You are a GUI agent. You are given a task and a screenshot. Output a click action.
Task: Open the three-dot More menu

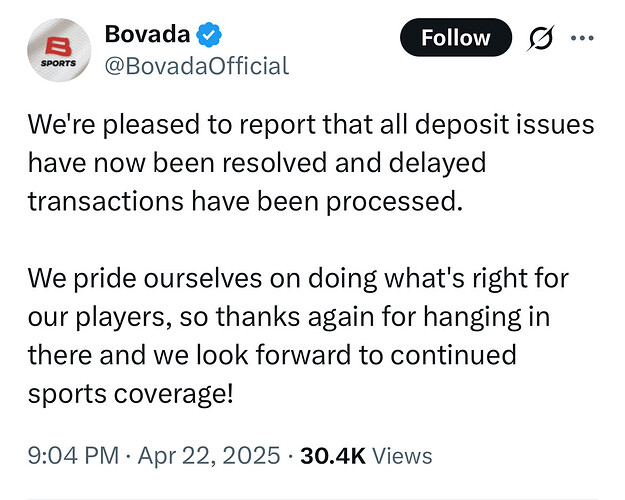(581, 39)
